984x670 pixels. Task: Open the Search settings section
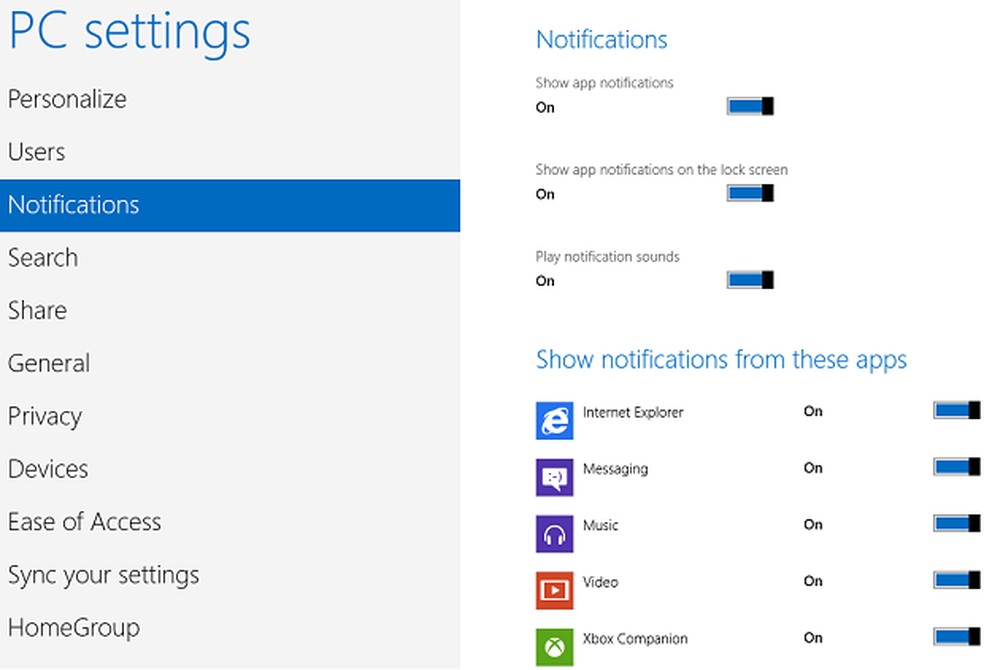43,258
